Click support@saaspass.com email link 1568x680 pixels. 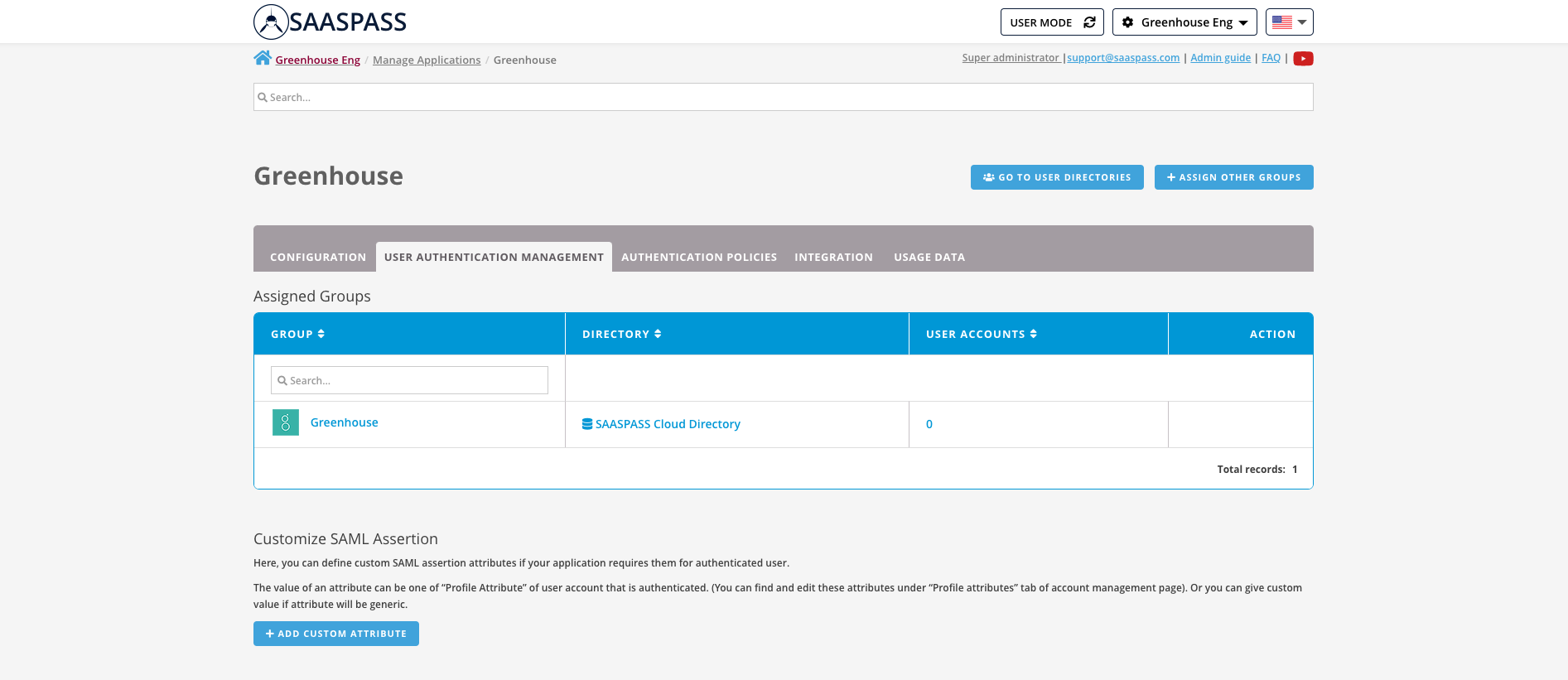(1123, 57)
